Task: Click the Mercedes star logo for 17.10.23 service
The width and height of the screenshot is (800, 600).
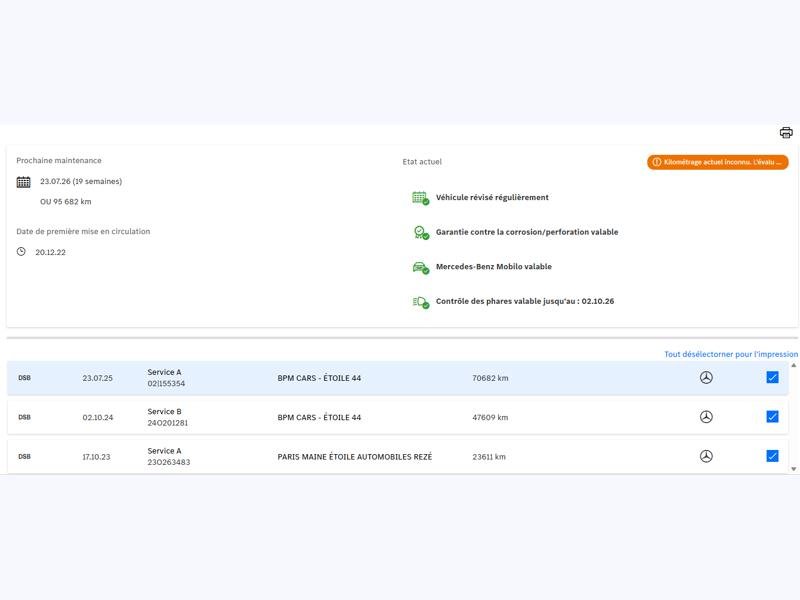Action: pyautogui.click(x=706, y=456)
